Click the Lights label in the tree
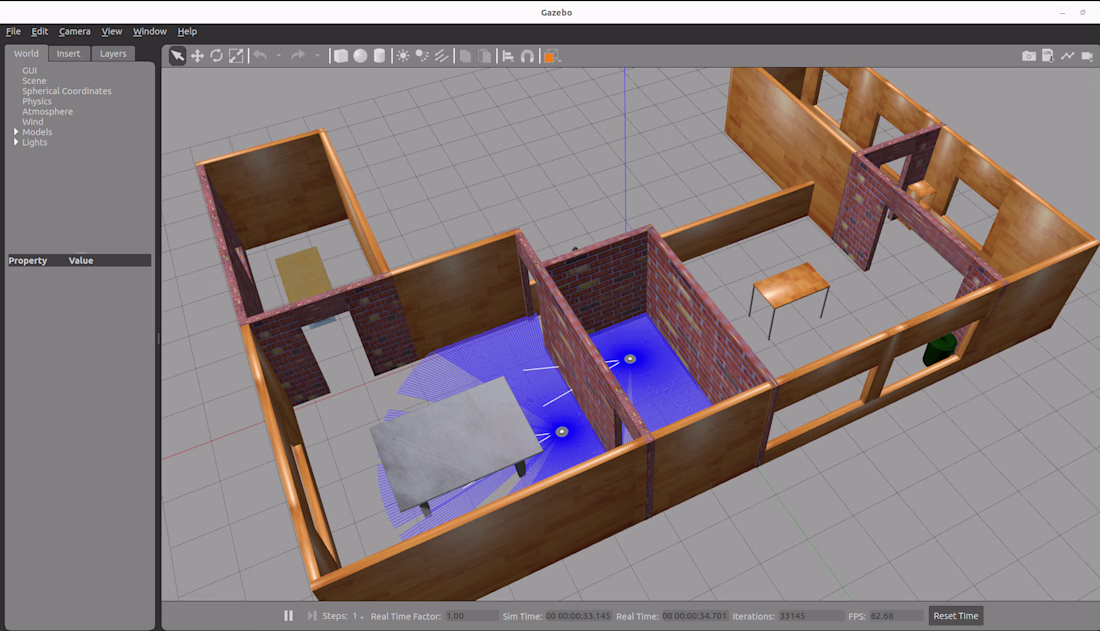The width and height of the screenshot is (1100, 631). 34,142
